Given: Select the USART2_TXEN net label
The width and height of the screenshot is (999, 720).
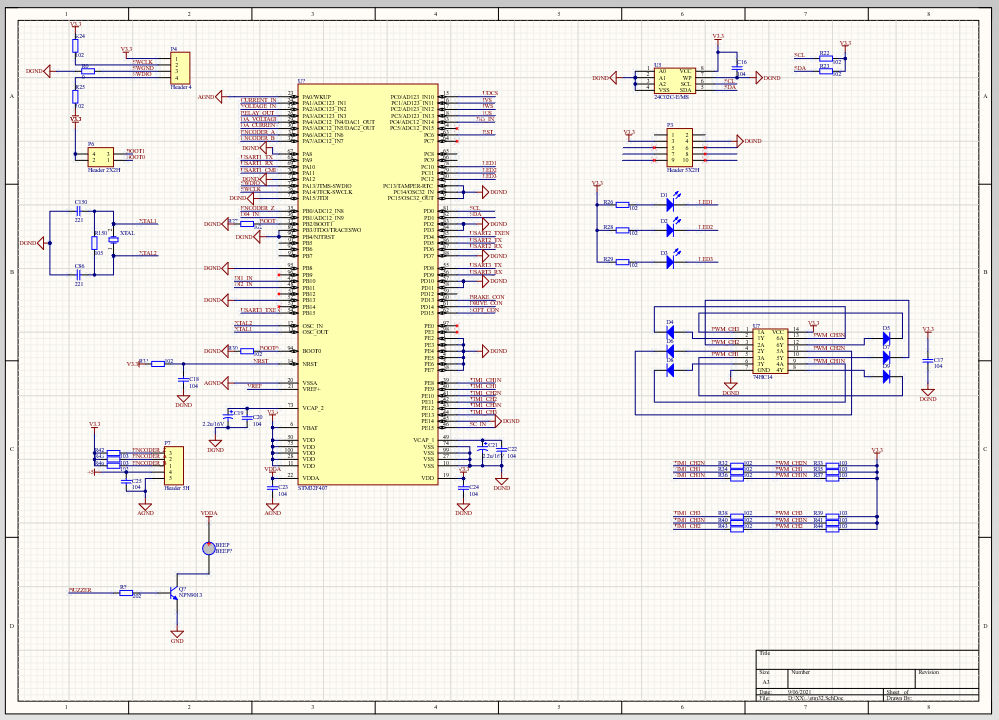Looking at the screenshot, I should point(490,233).
